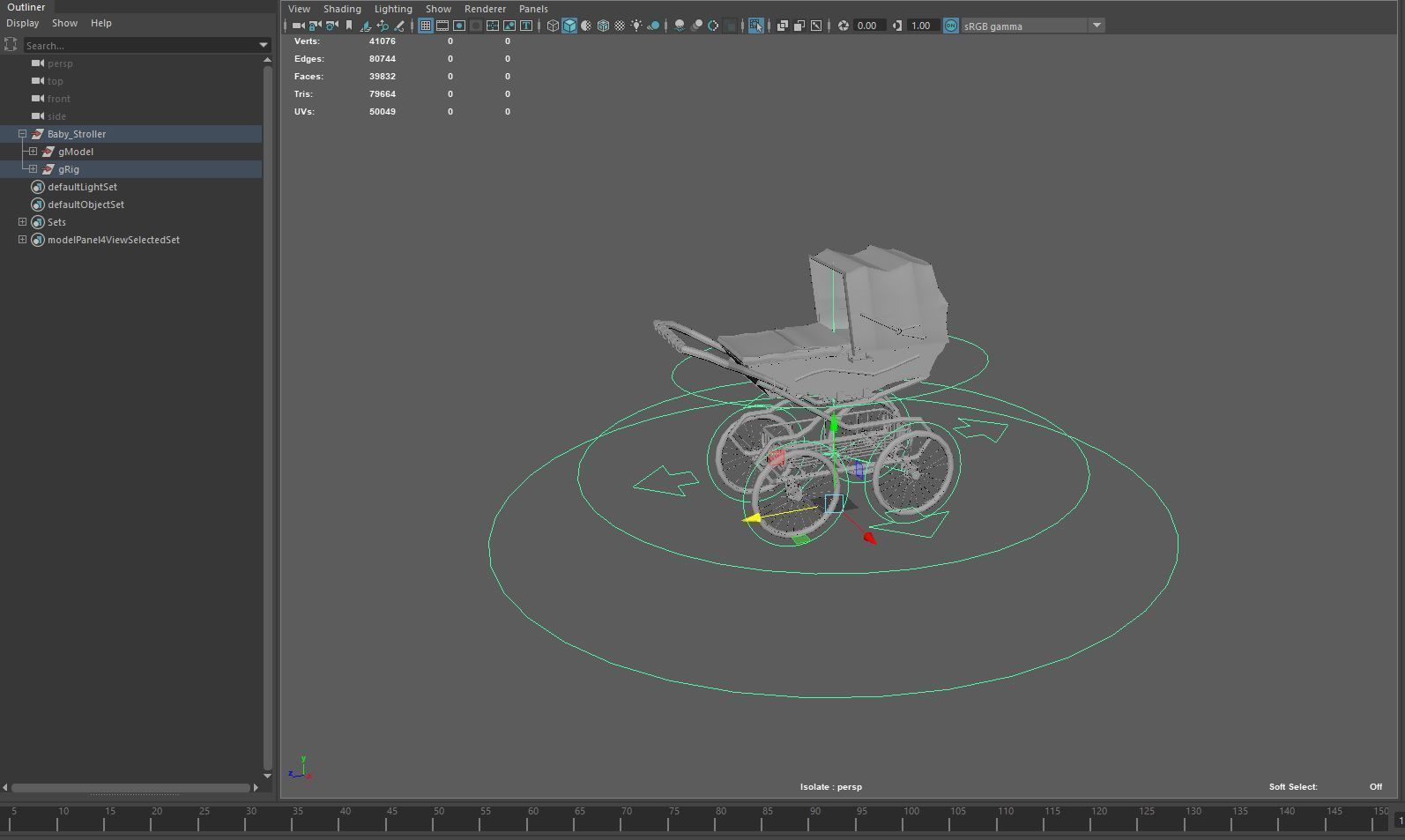Click the defaultLightSet set icon
Viewport: 1405px width, 840px height.
[x=38, y=187]
